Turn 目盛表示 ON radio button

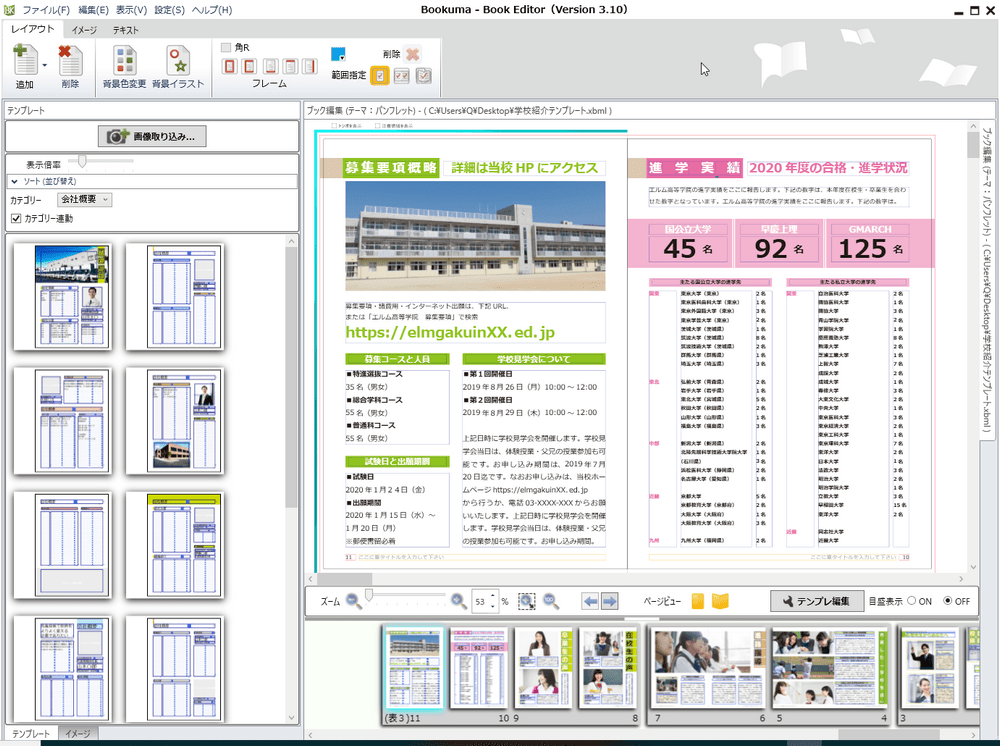click(x=911, y=601)
